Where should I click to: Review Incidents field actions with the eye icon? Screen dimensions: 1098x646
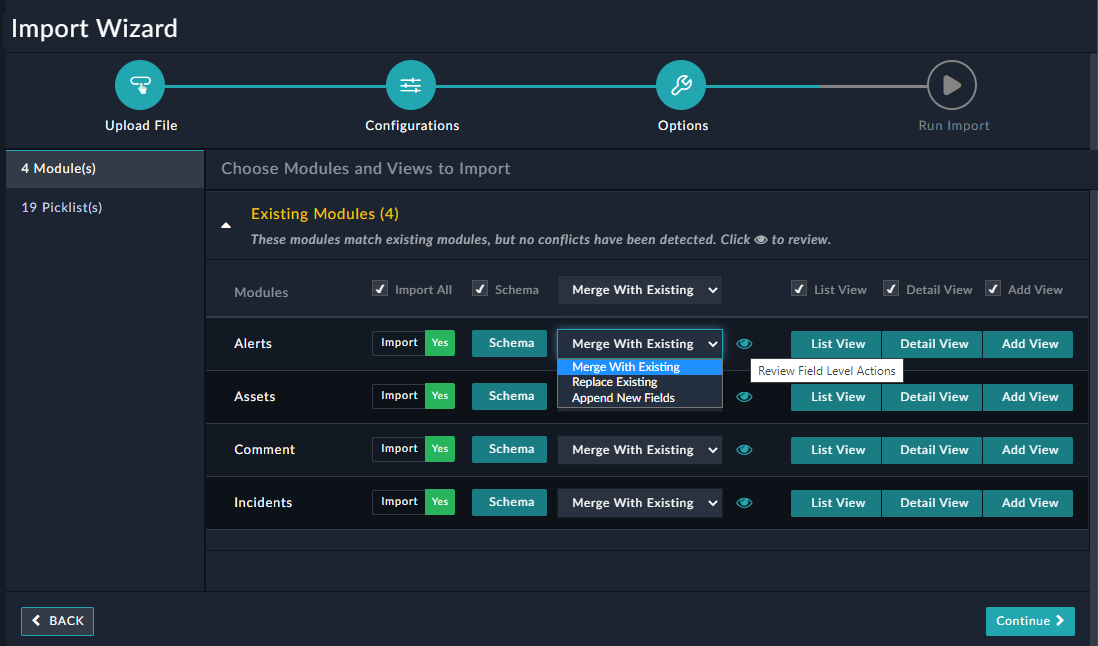click(744, 502)
